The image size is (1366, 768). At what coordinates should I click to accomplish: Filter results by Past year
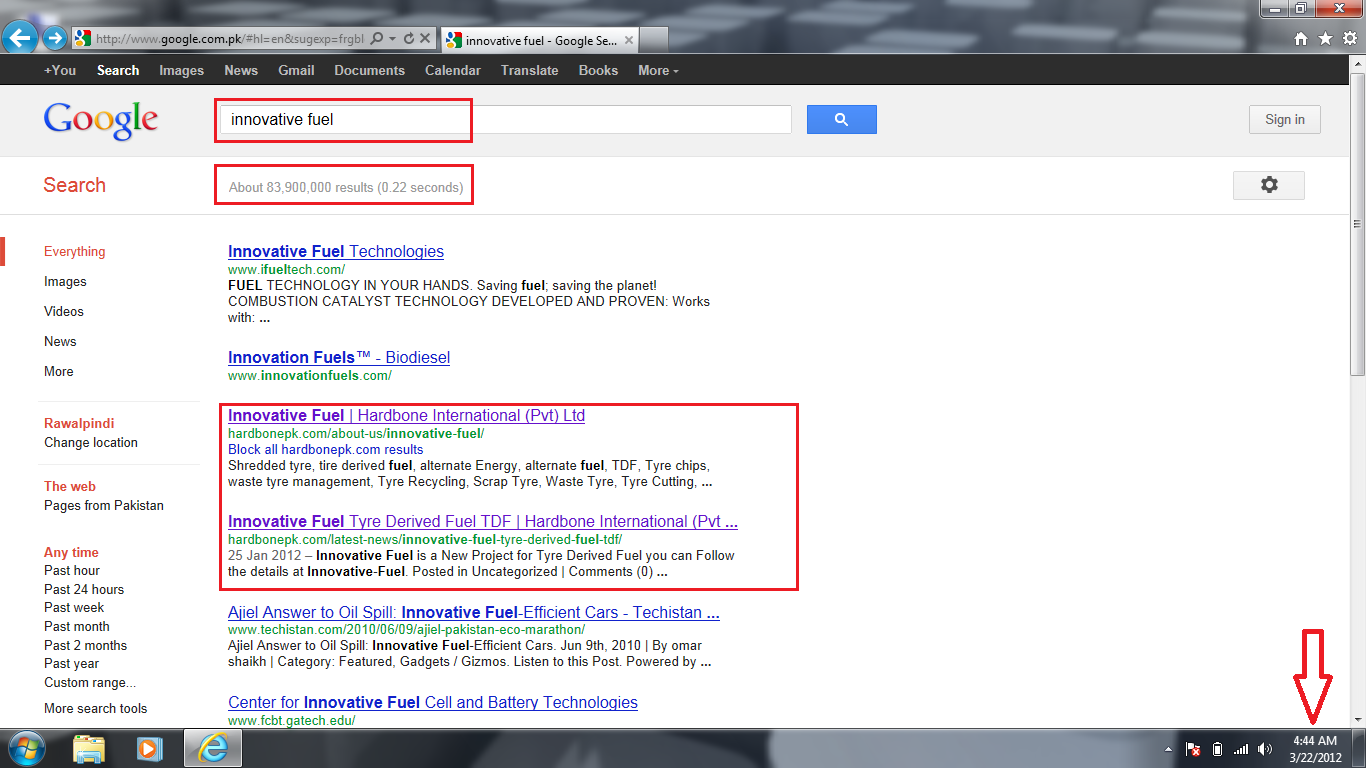(x=72, y=663)
